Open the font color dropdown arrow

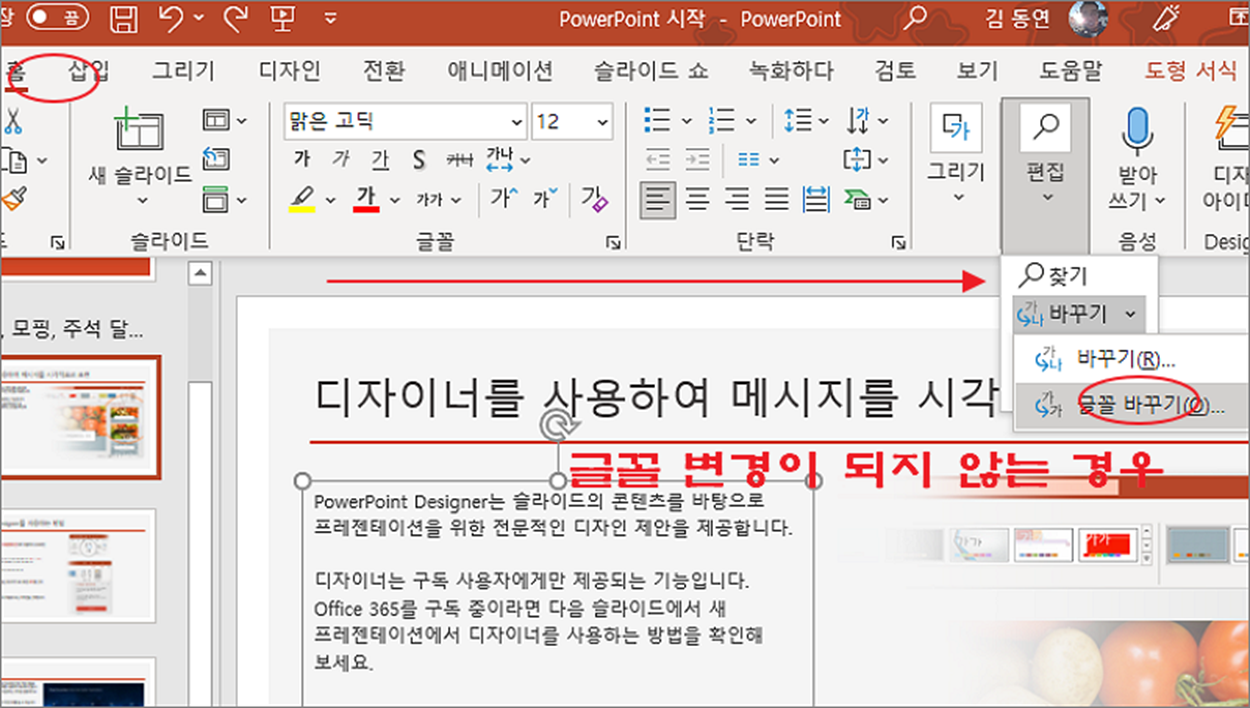[394, 200]
